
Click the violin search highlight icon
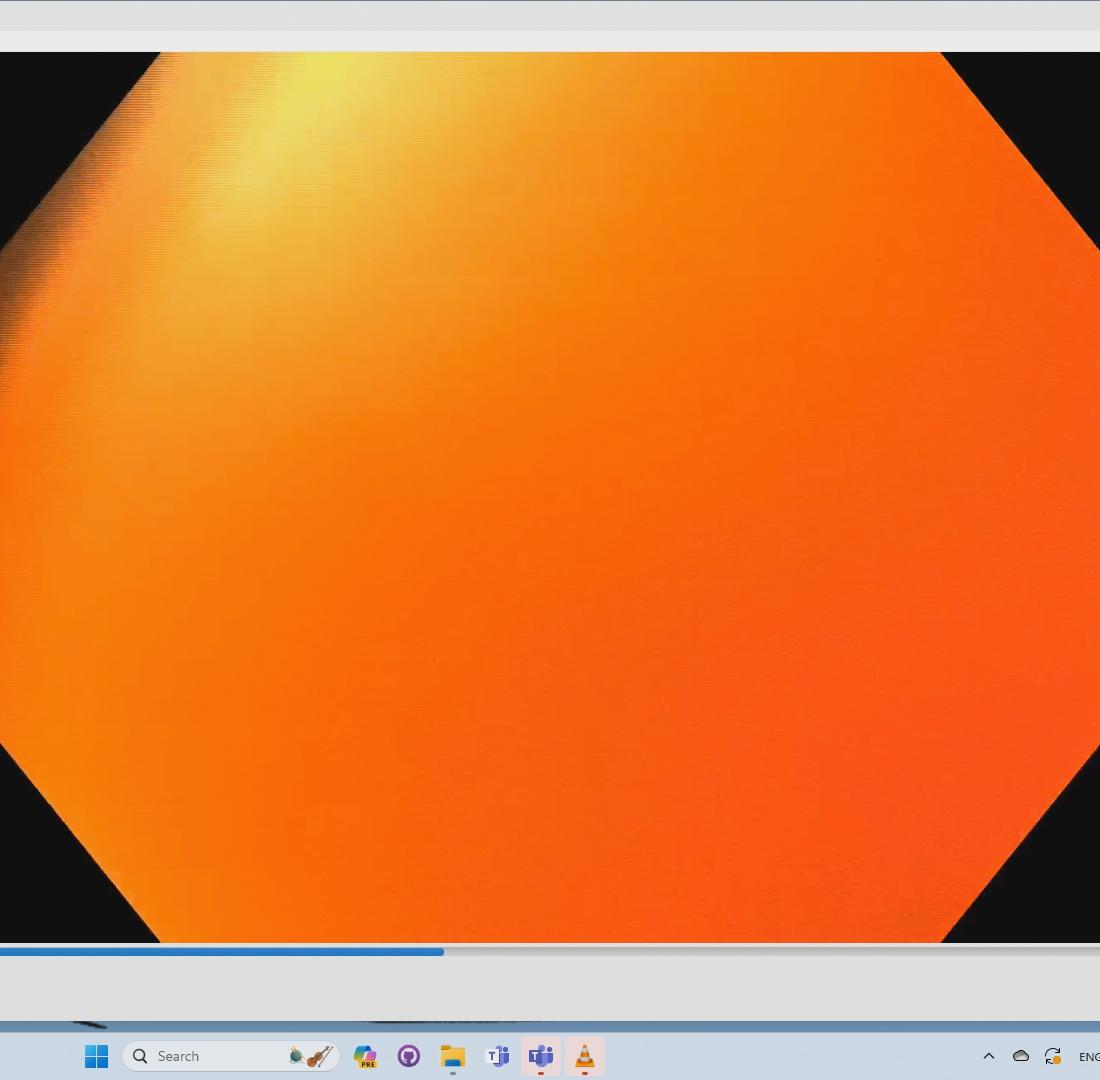(311, 1056)
